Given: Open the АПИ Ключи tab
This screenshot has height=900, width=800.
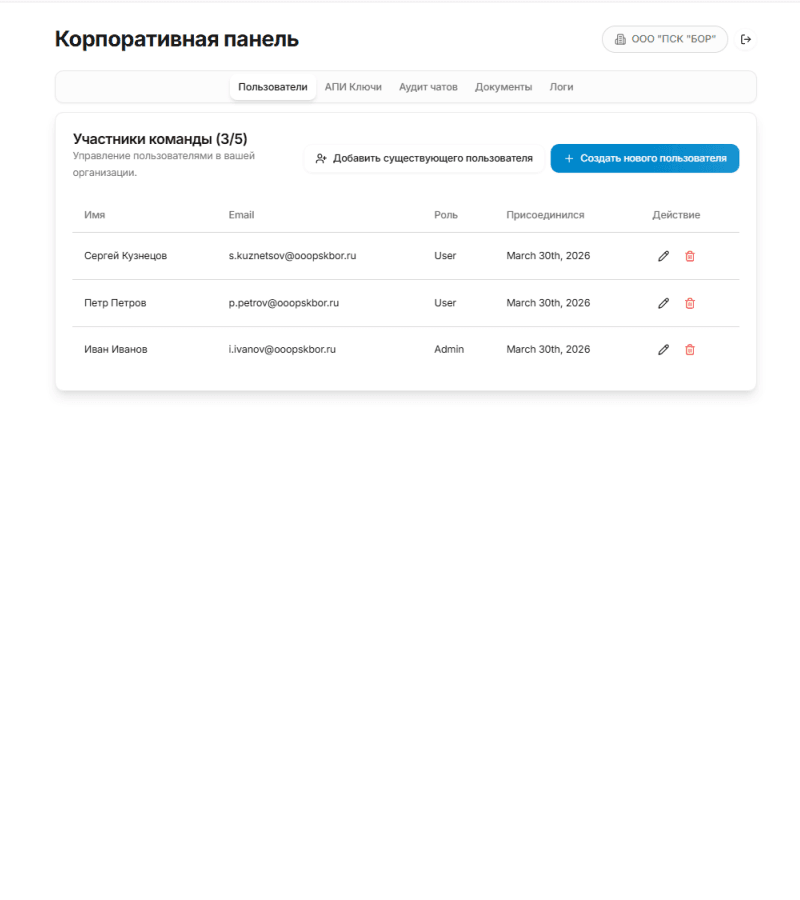Looking at the screenshot, I should pyautogui.click(x=353, y=87).
